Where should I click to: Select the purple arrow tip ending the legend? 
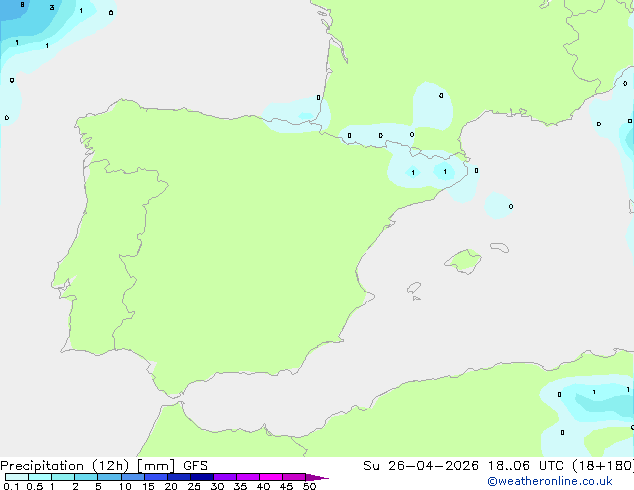click(317, 477)
